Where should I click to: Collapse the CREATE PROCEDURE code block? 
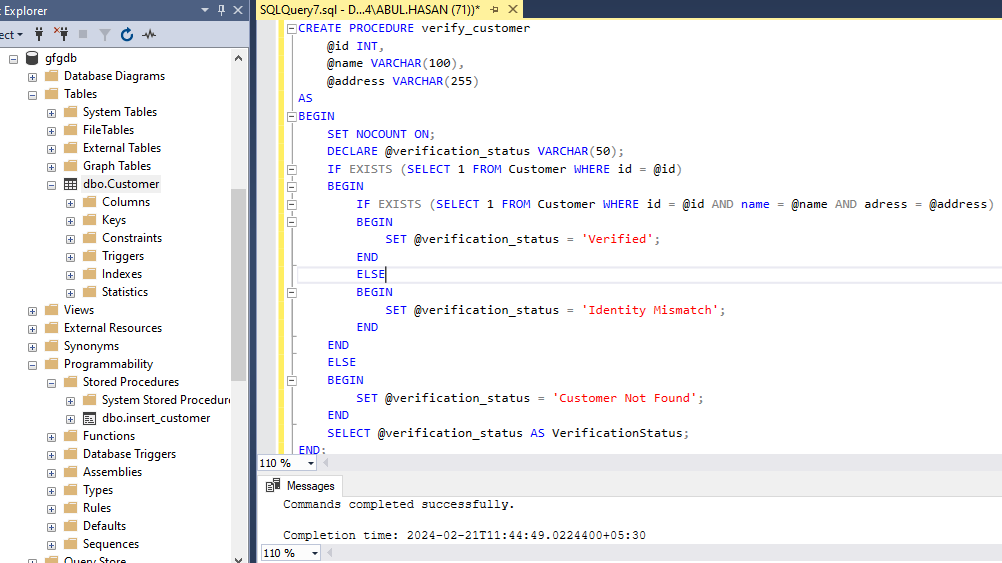(291, 28)
